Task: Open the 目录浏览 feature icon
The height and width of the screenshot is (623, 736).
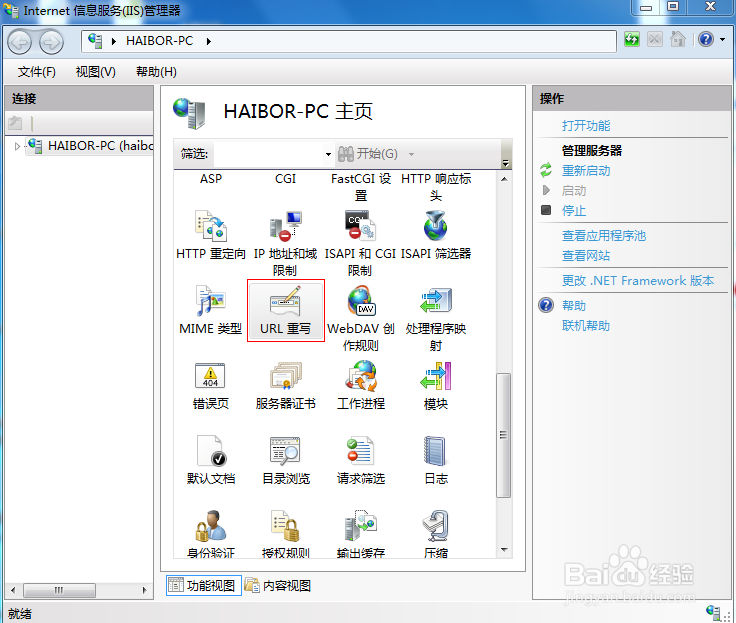Action: pyautogui.click(x=285, y=451)
